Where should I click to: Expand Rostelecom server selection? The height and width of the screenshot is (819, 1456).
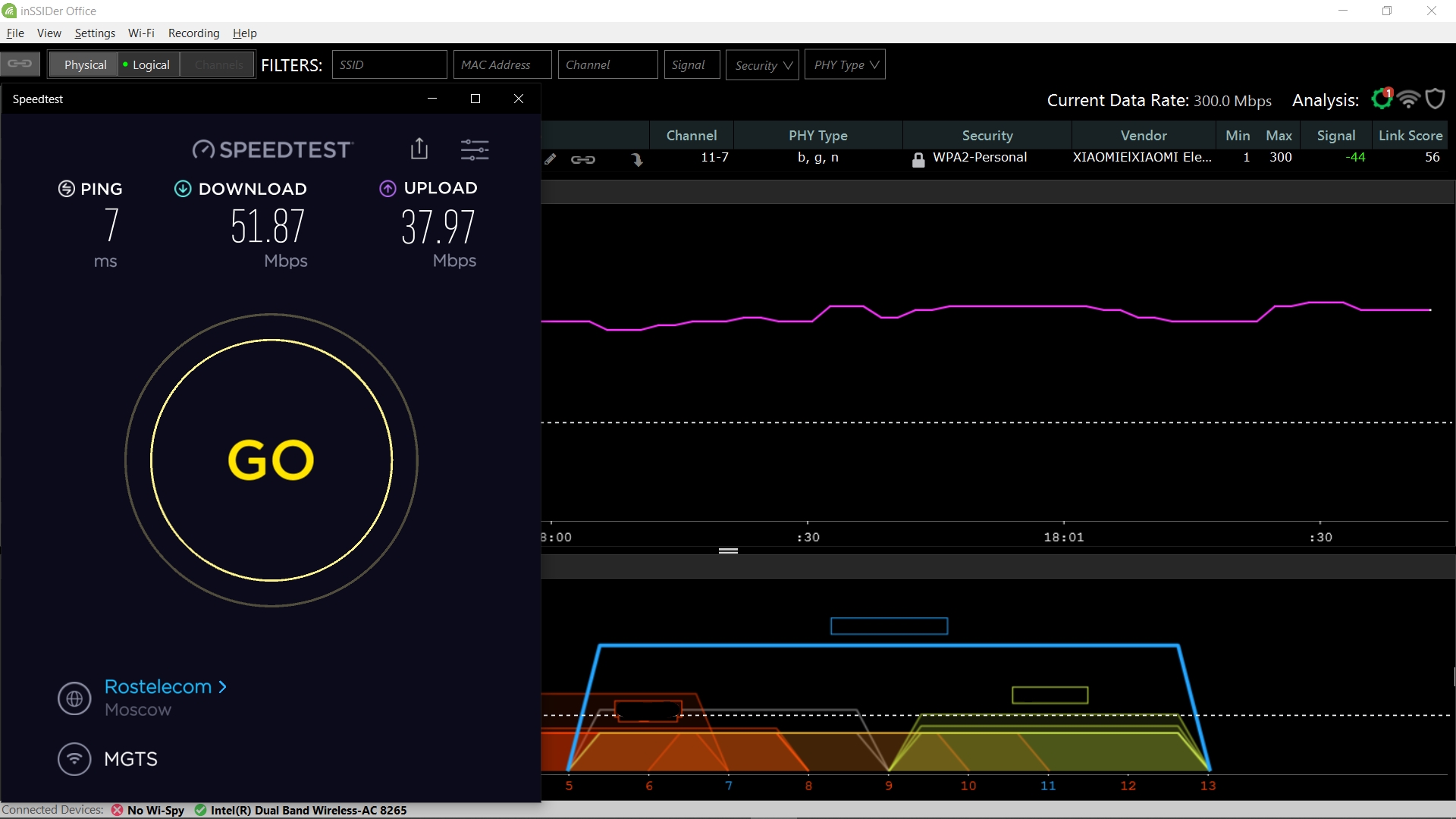[x=165, y=686]
